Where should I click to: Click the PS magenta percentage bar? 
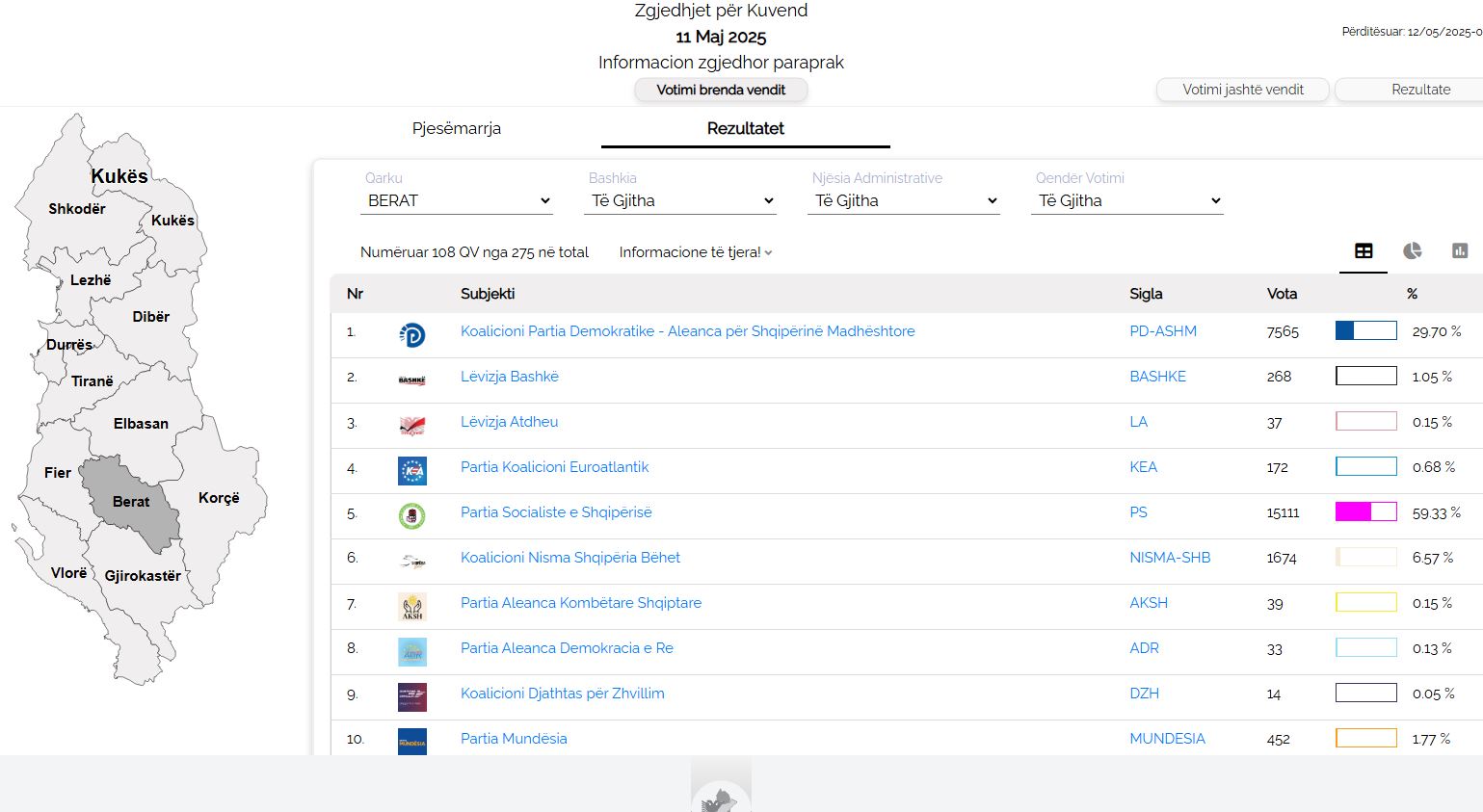click(x=1365, y=512)
